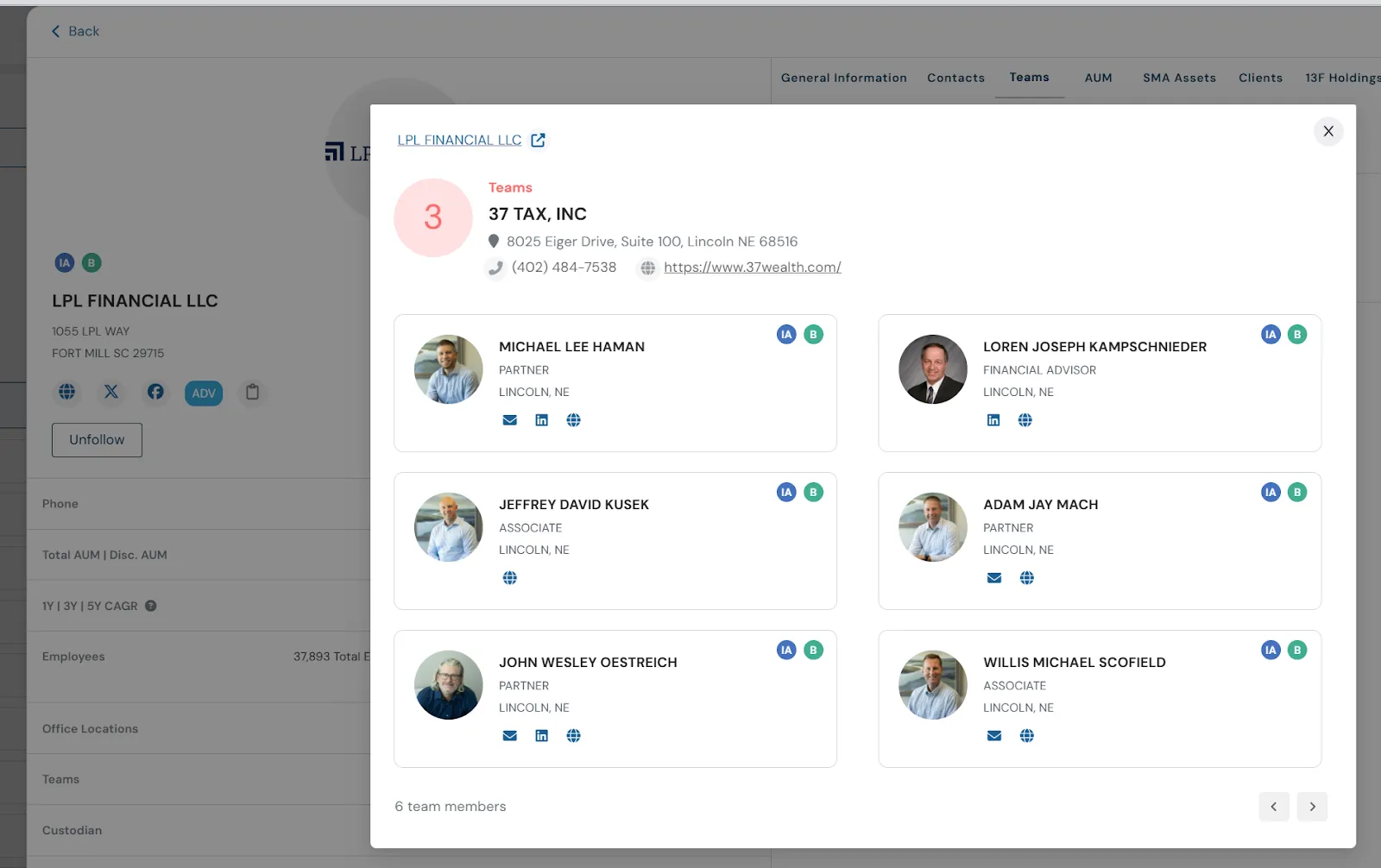Open LPL Financial Facebook icon
This screenshot has width=1381, height=868.
coord(155,392)
